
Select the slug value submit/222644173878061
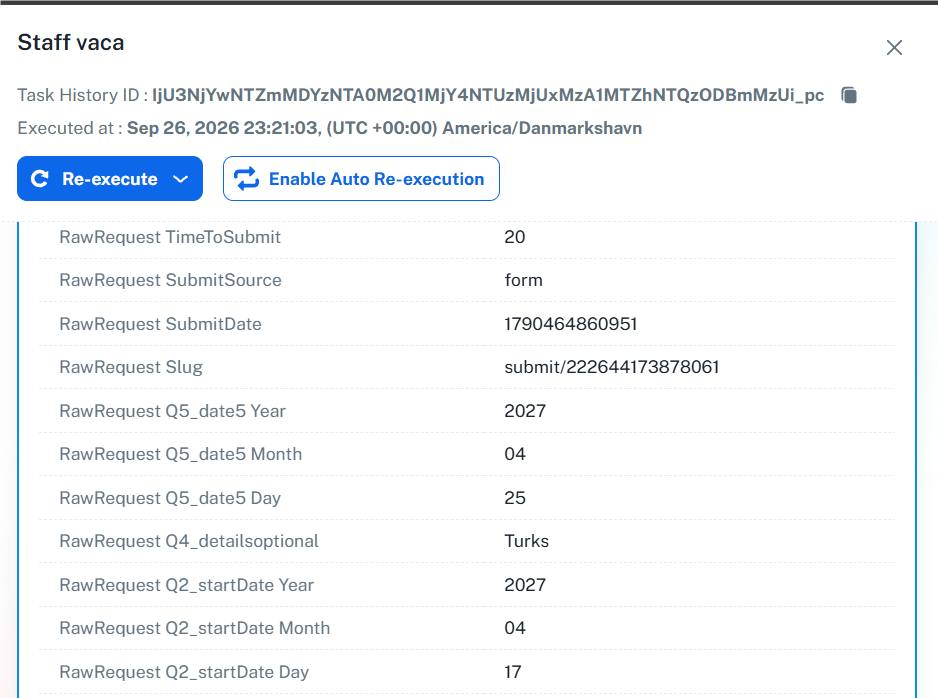[x=611, y=367]
